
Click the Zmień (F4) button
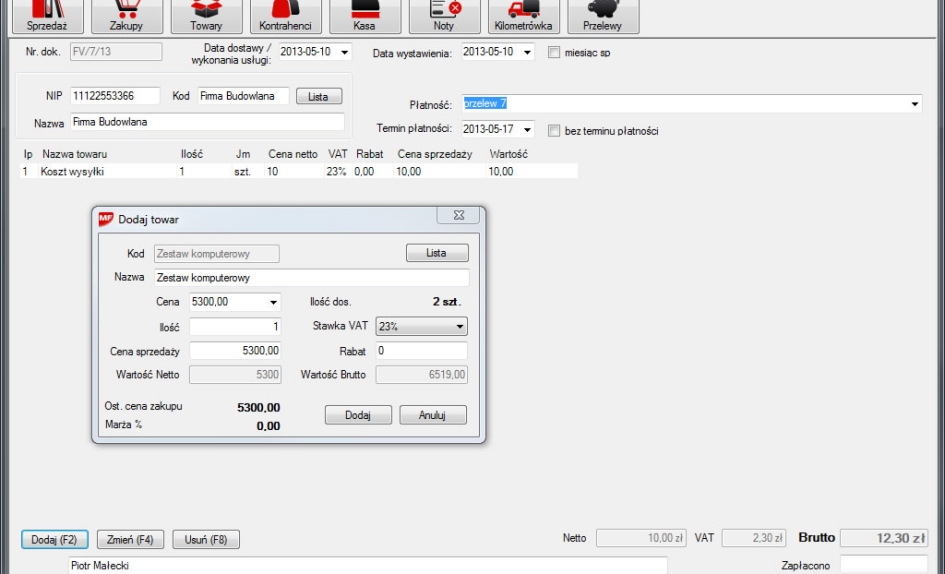click(131, 540)
